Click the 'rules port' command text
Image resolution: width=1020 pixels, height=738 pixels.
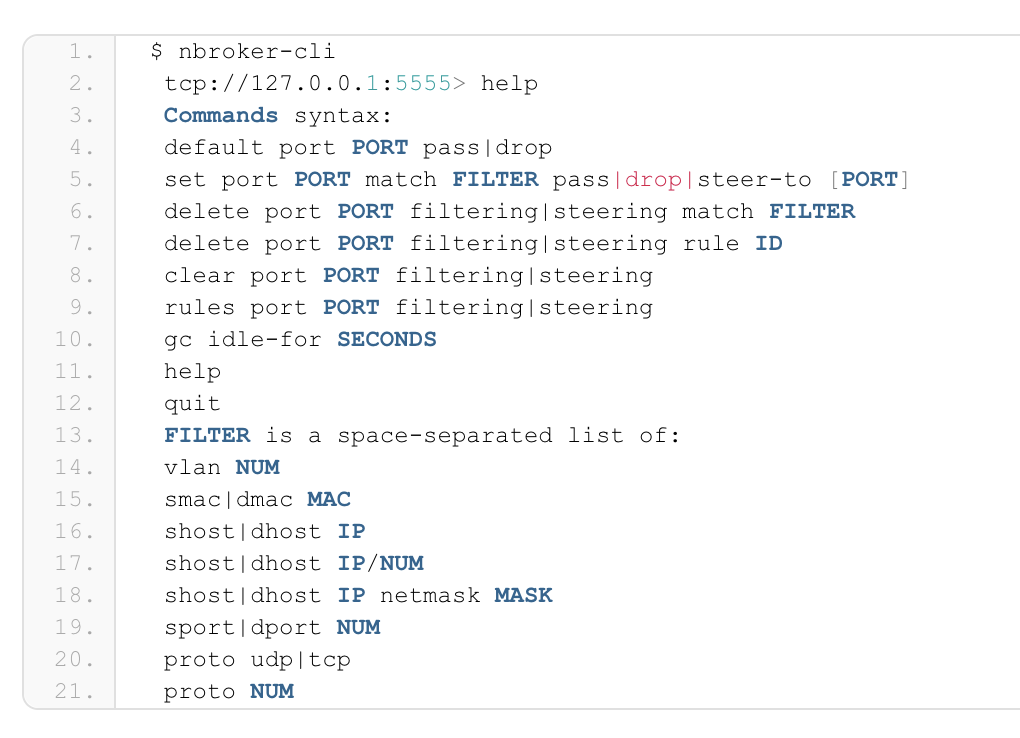236,308
